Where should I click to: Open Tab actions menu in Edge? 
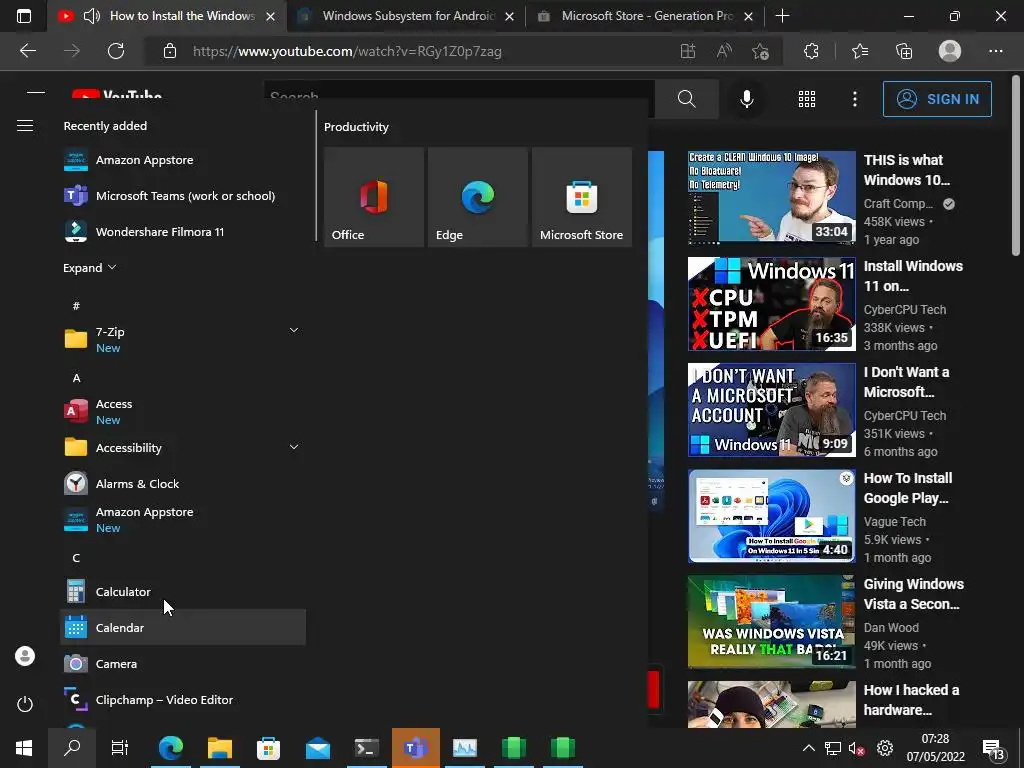(x=24, y=16)
